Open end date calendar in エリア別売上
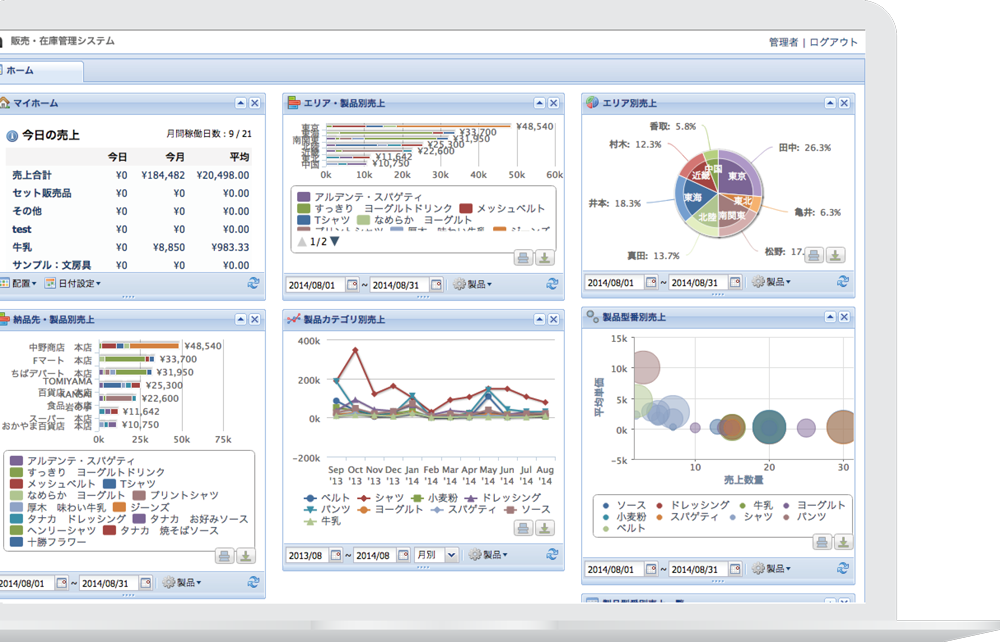This screenshot has width=1000, height=642. (735, 282)
